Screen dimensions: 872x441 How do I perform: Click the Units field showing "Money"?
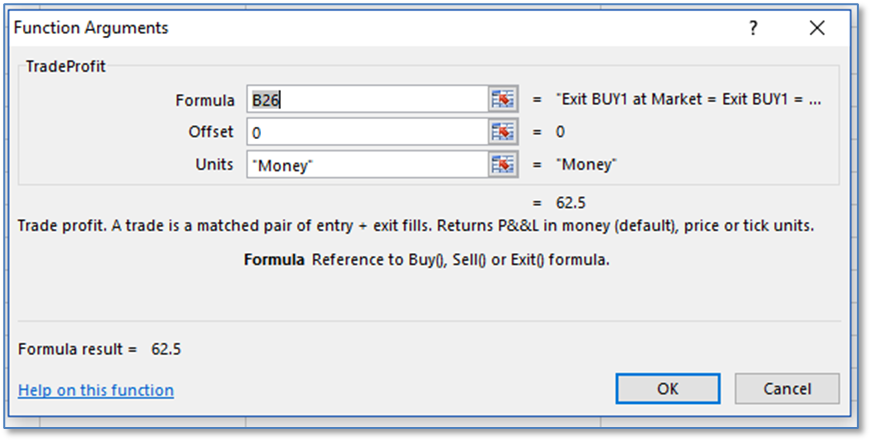click(x=366, y=164)
